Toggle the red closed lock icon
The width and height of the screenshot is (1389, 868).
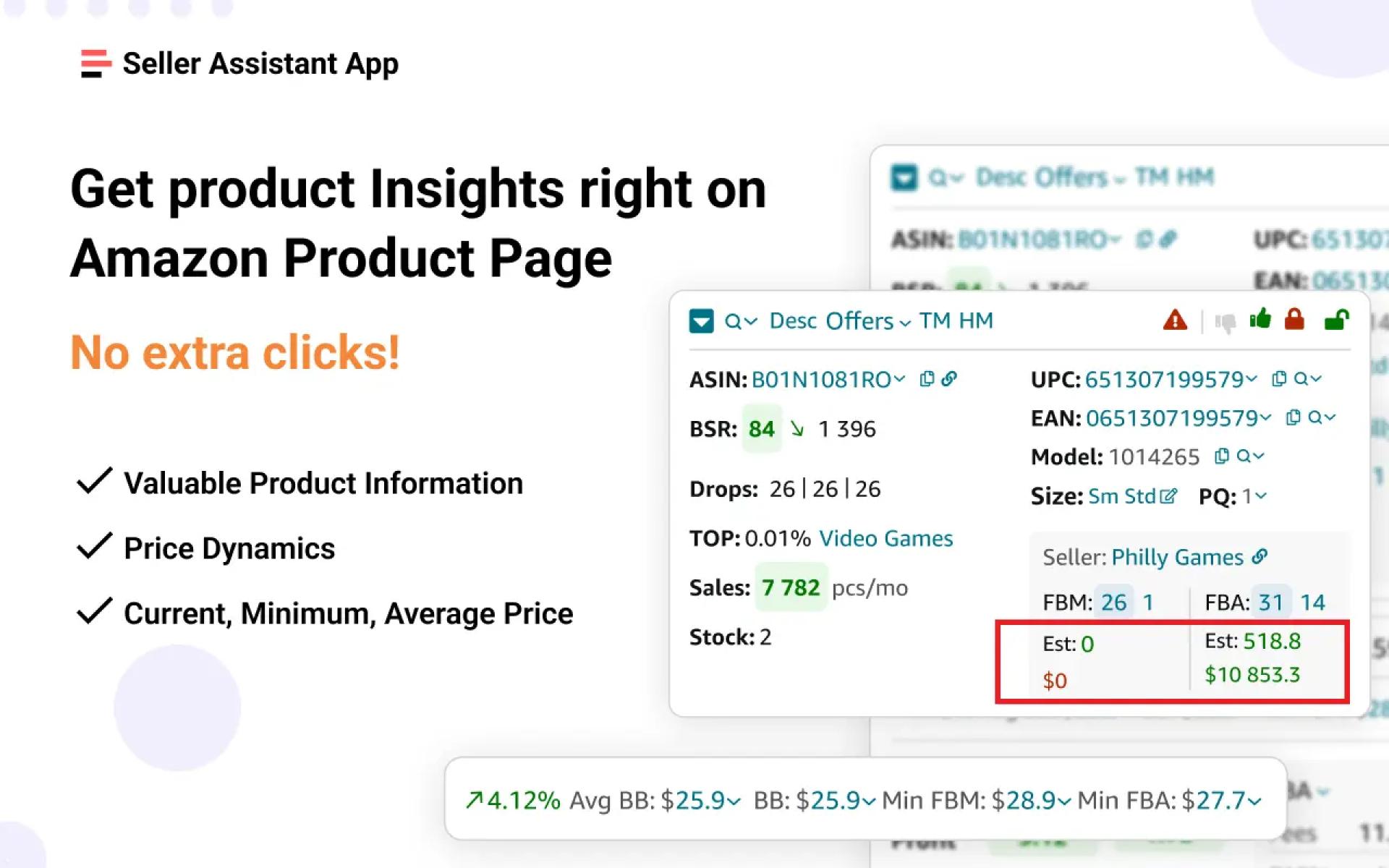click(x=1294, y=320)
